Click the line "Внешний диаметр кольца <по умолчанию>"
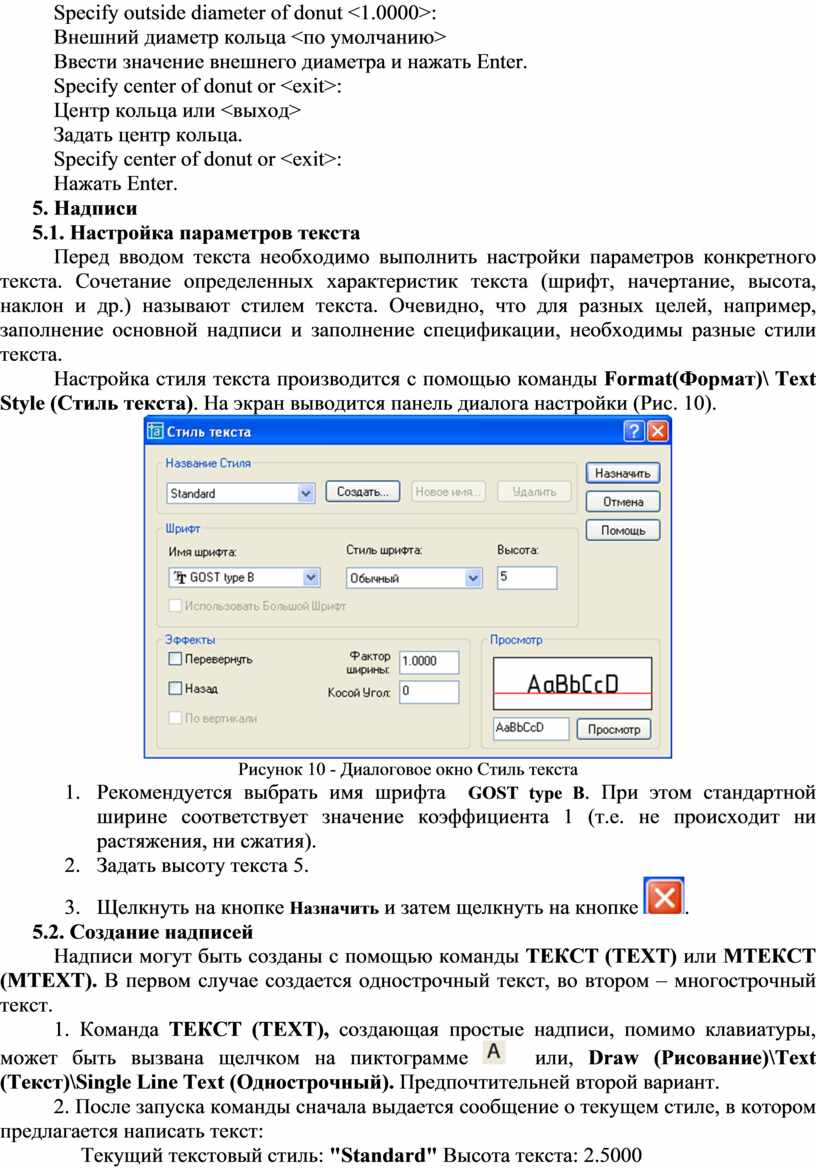This screenshot has width=816, height=1169. (250, 37)
